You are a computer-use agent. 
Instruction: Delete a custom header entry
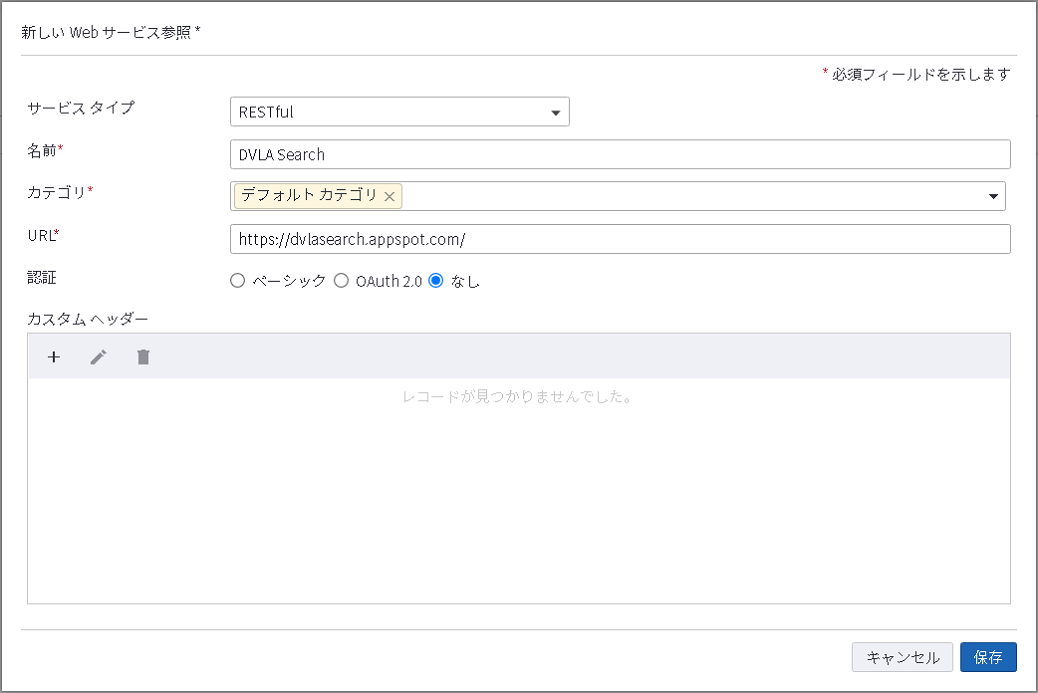pos(143,356)
